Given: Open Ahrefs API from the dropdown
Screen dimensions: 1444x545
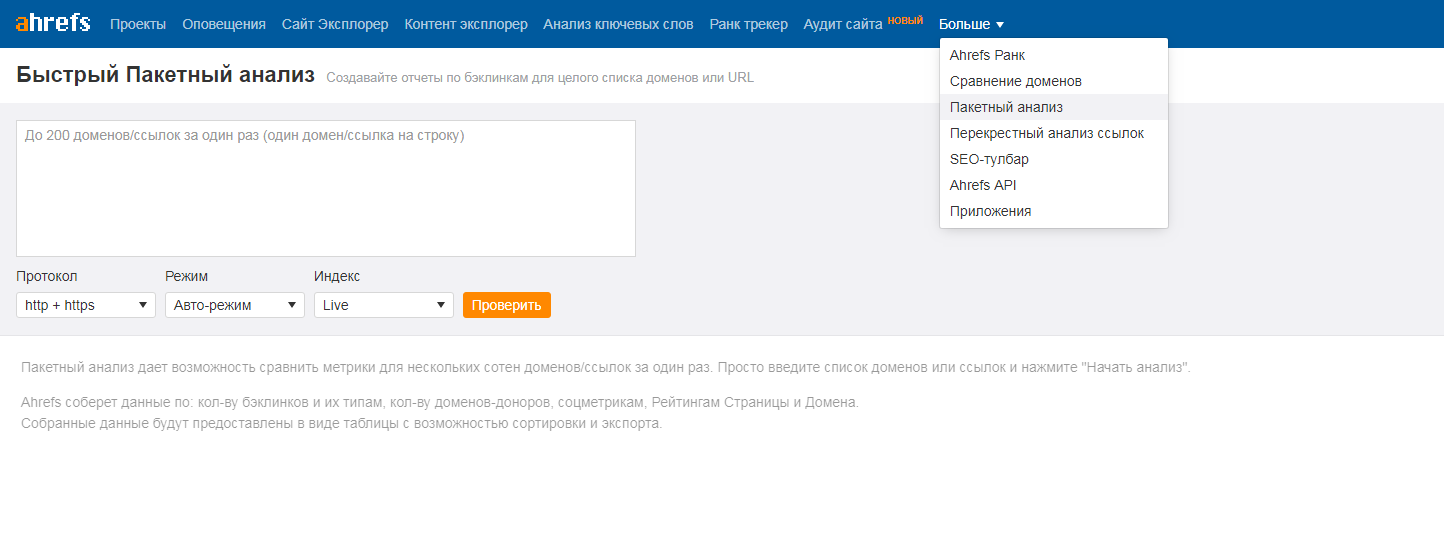Looking at the screenshot, I should click(1054, 185).
